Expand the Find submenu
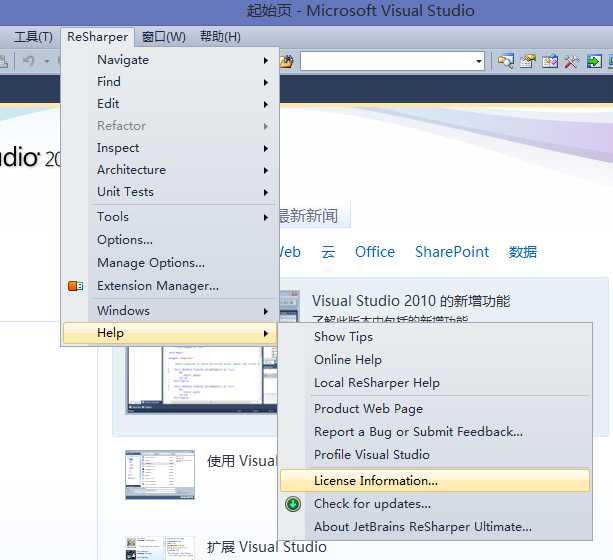 170,82
